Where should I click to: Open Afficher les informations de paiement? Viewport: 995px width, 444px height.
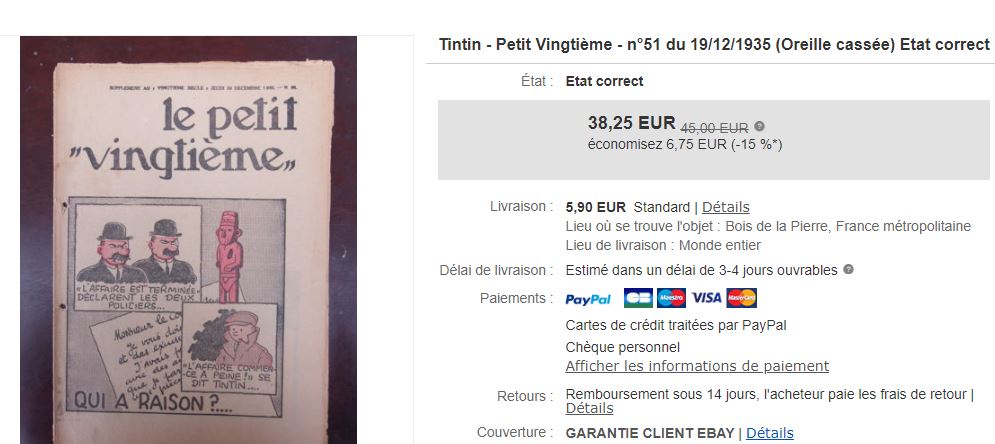tap(697, 366)
